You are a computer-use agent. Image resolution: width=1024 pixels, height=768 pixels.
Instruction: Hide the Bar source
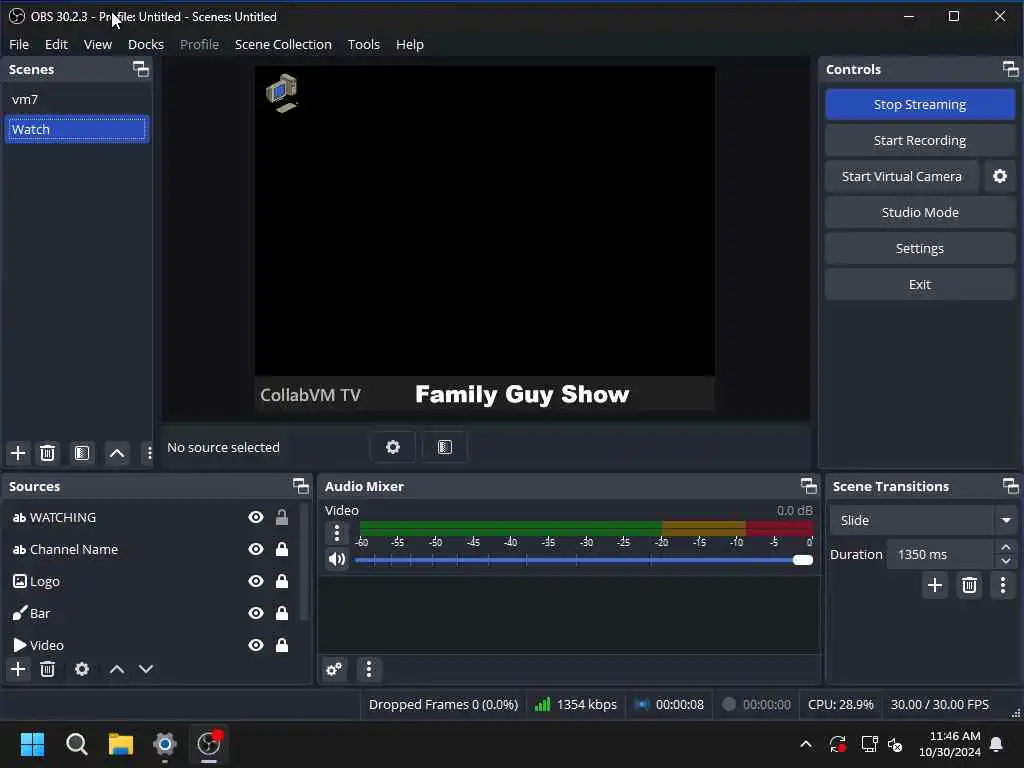coord(255,613)
